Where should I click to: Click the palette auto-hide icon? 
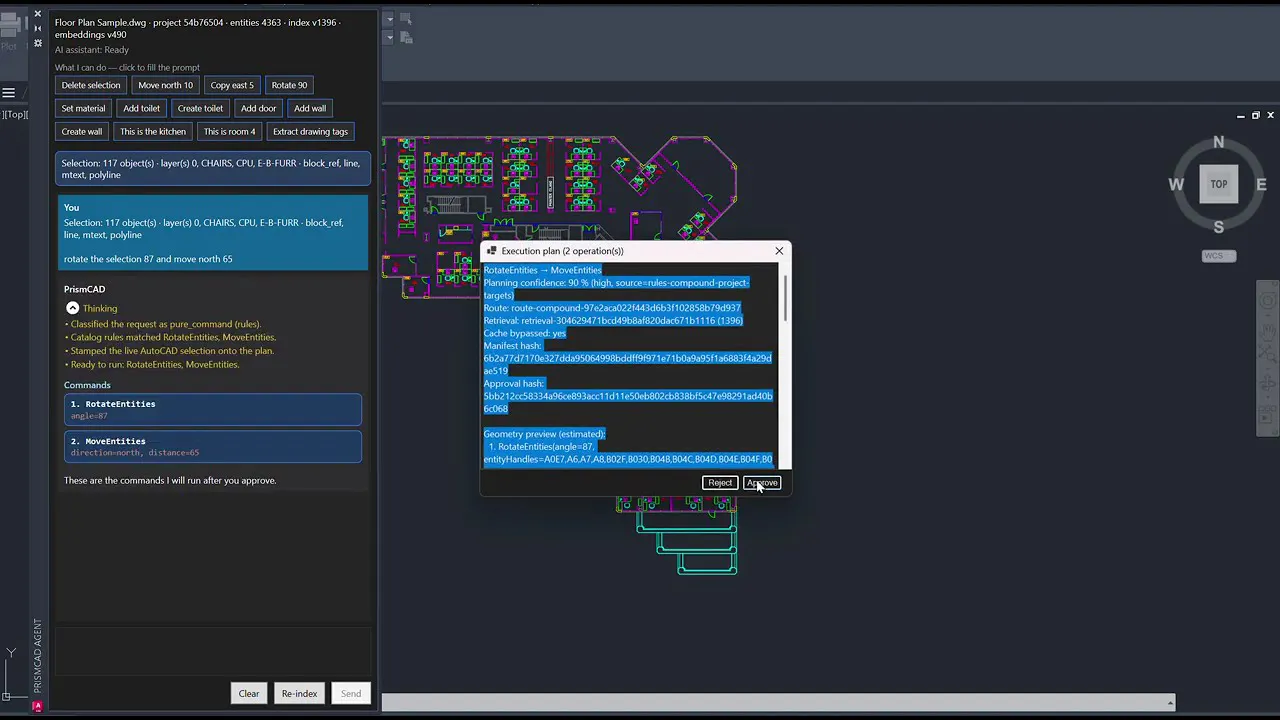[x=38, y=29]
